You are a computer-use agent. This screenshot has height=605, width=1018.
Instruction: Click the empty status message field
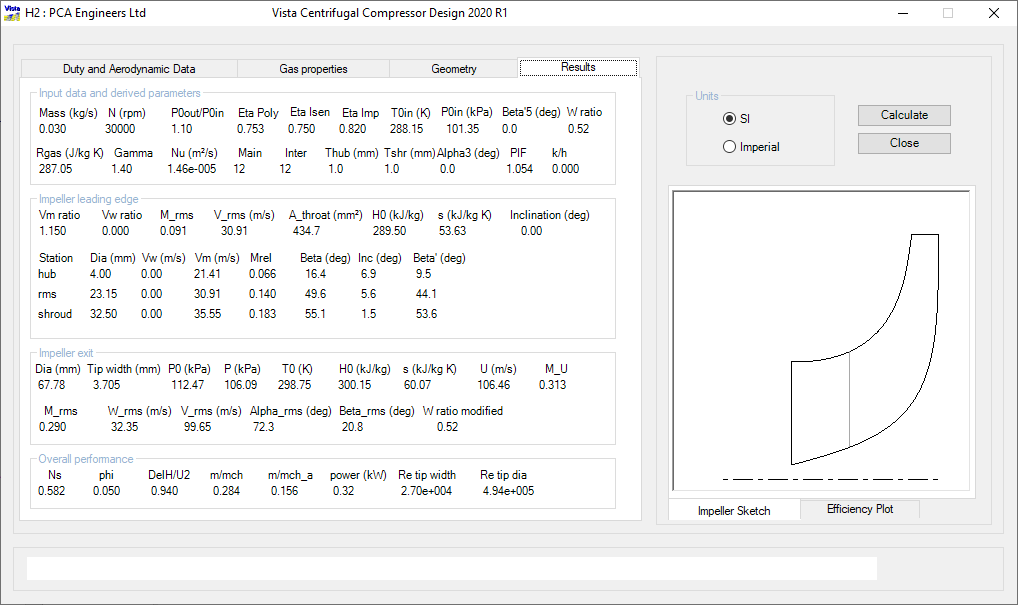coord(451,568)
